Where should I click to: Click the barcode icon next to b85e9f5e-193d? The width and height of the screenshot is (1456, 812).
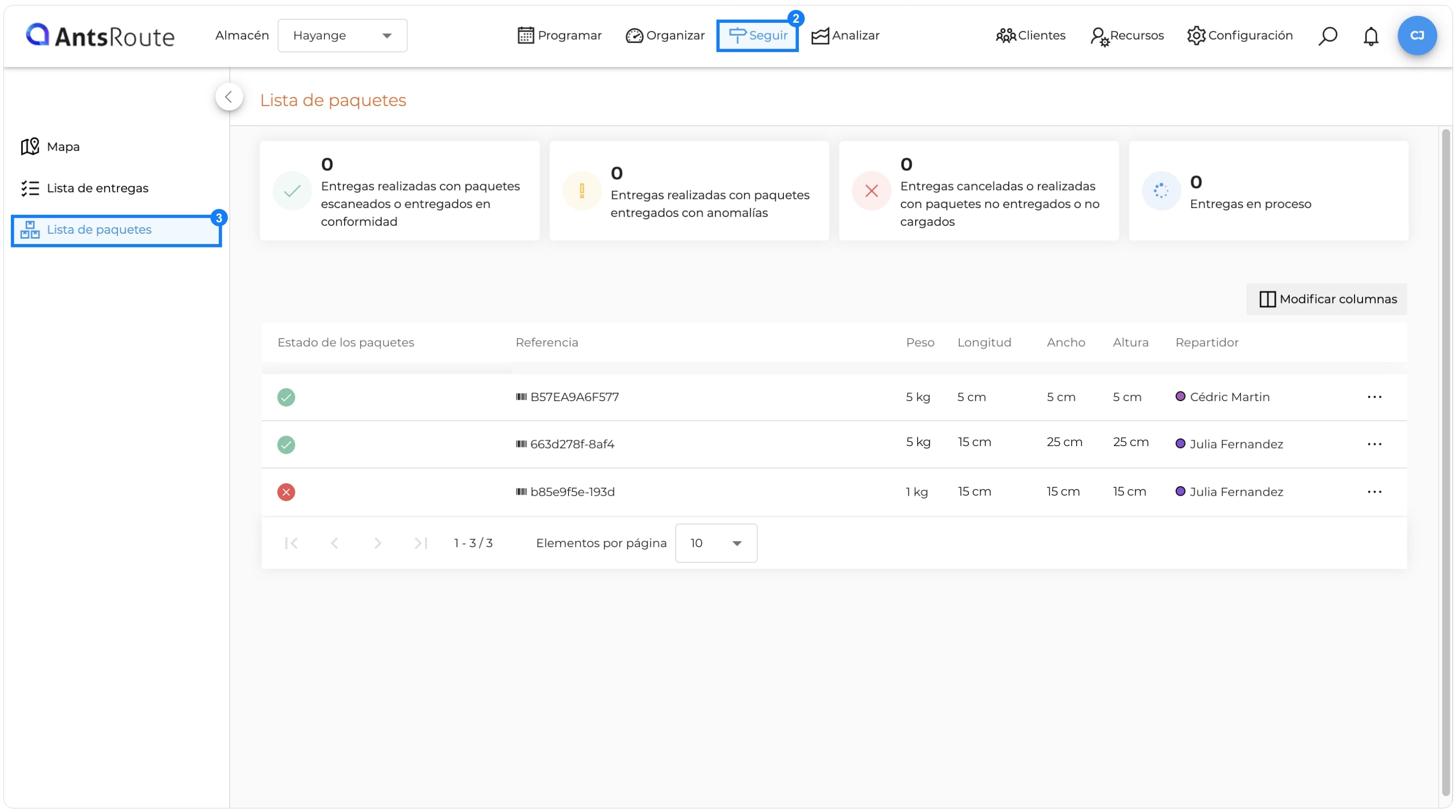tap(521, 492)
